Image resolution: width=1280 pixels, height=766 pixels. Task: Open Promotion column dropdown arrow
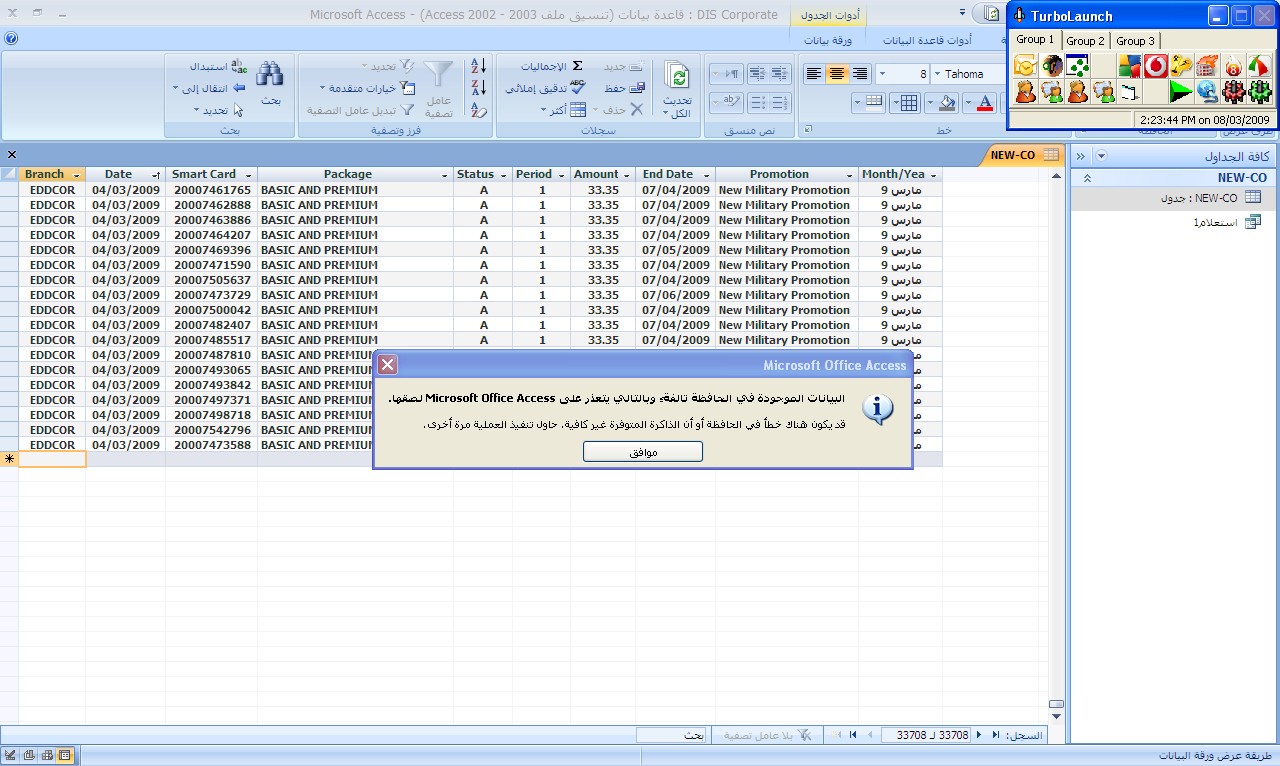850,175
